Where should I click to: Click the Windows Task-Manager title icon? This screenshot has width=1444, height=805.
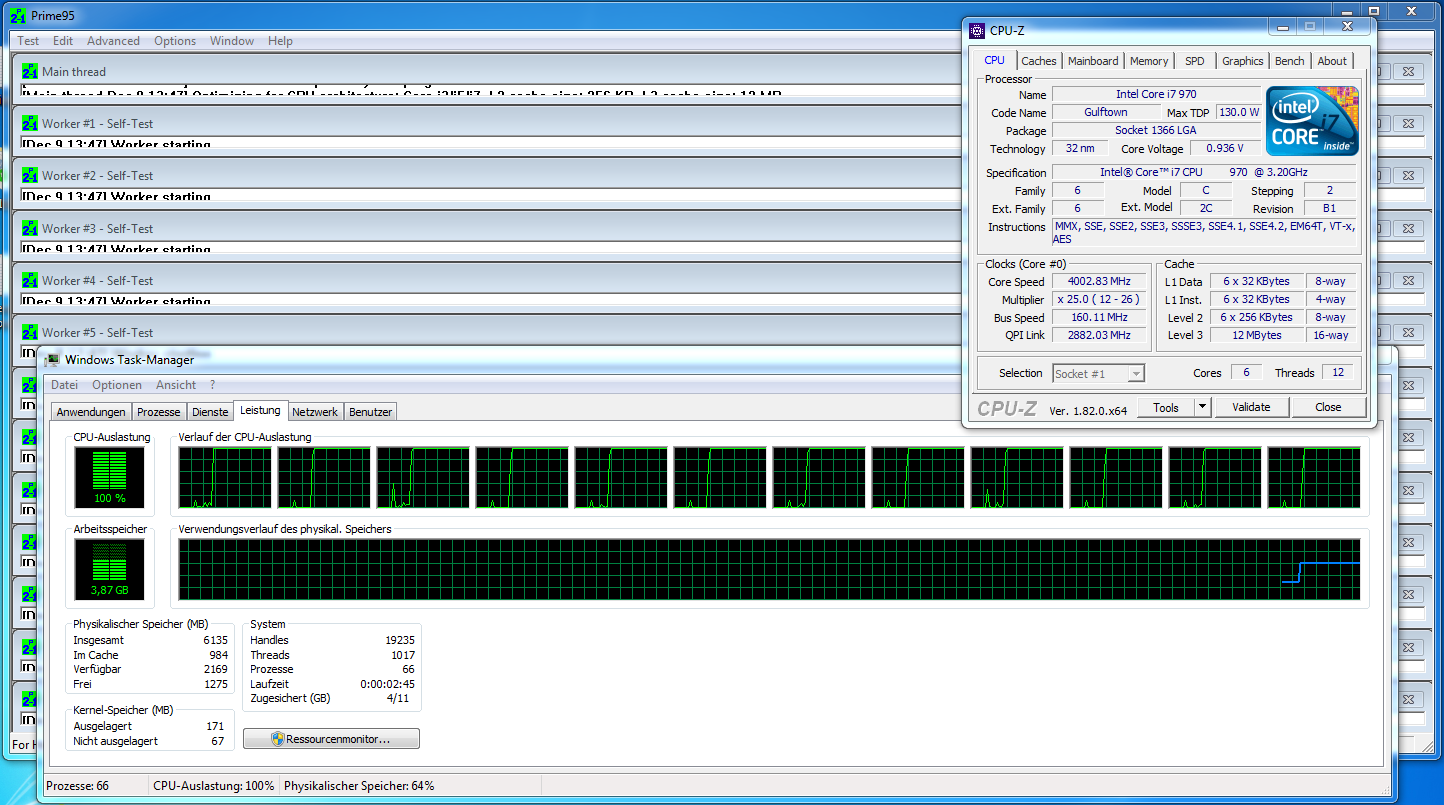(52, 360)
